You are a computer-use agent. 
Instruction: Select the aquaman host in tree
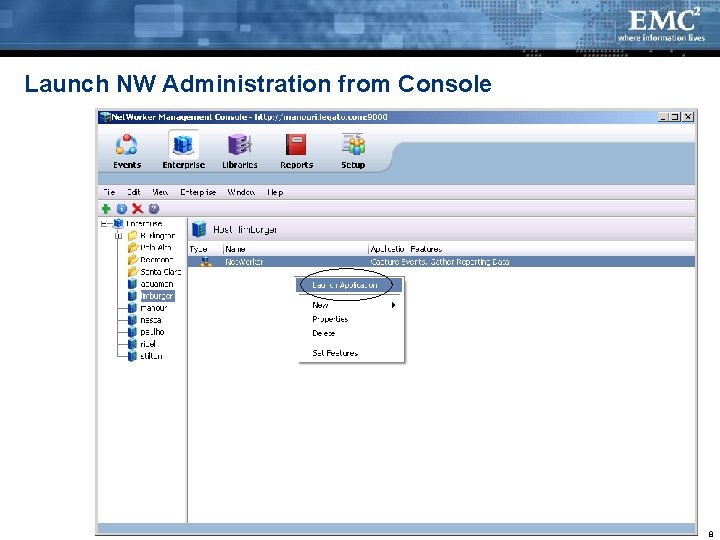point(157,284)
